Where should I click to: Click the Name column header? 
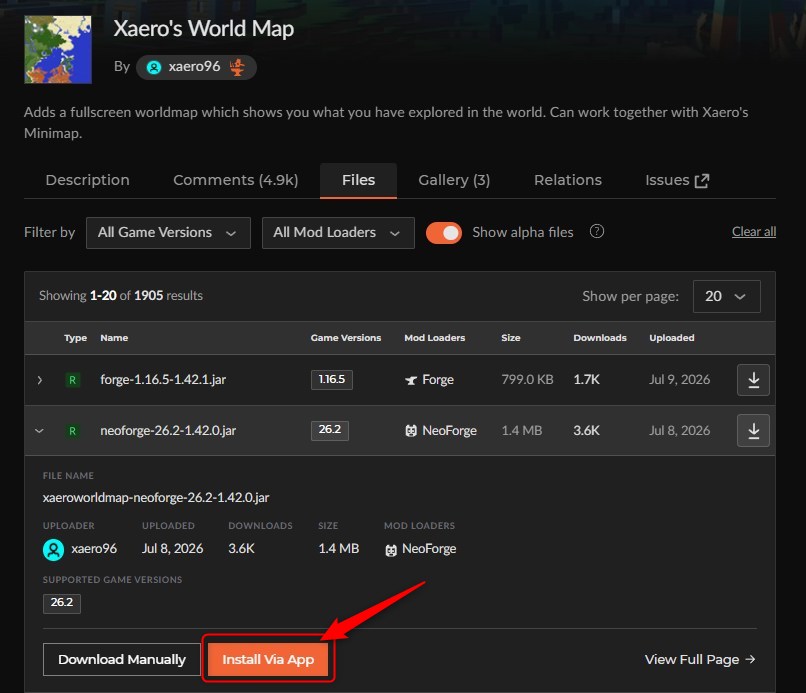click(114, 338)
